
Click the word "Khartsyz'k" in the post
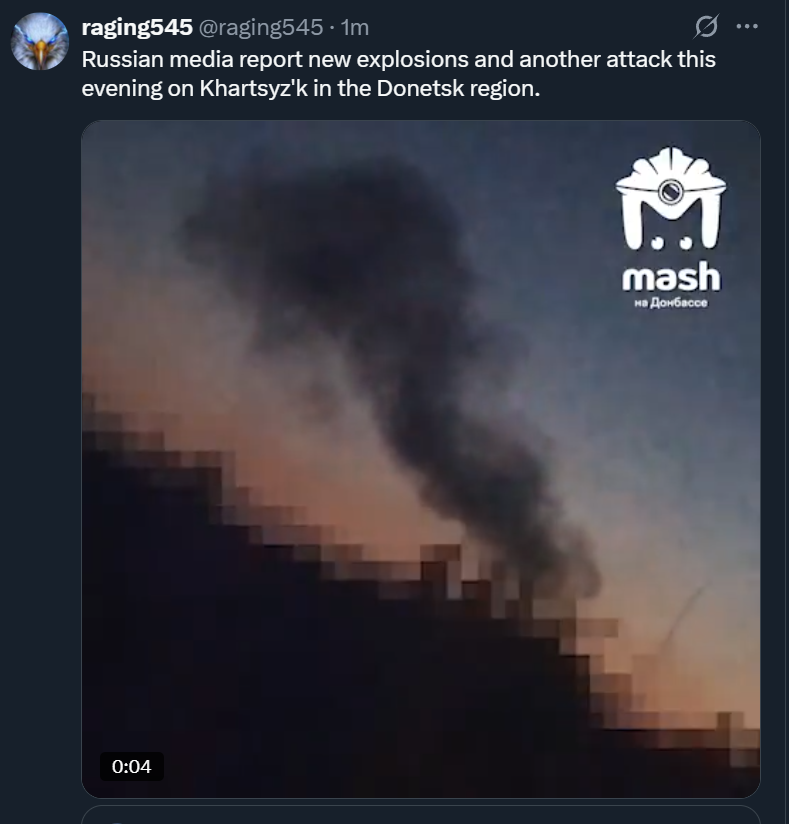point(253,88)
